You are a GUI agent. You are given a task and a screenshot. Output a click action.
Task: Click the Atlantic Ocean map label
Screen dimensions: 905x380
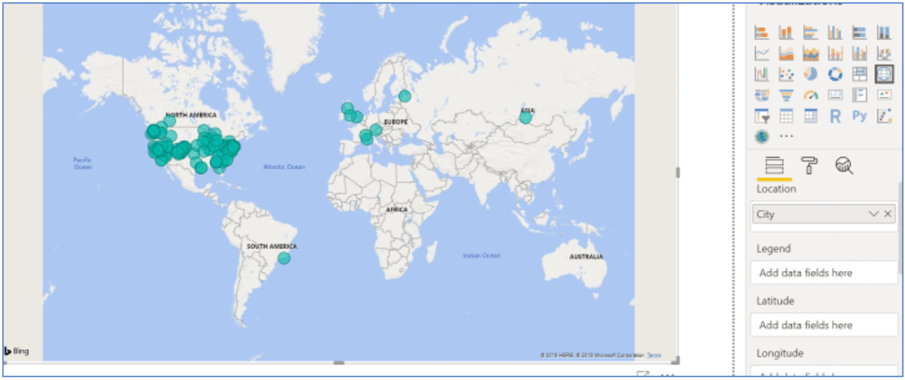tap(283, 167)
